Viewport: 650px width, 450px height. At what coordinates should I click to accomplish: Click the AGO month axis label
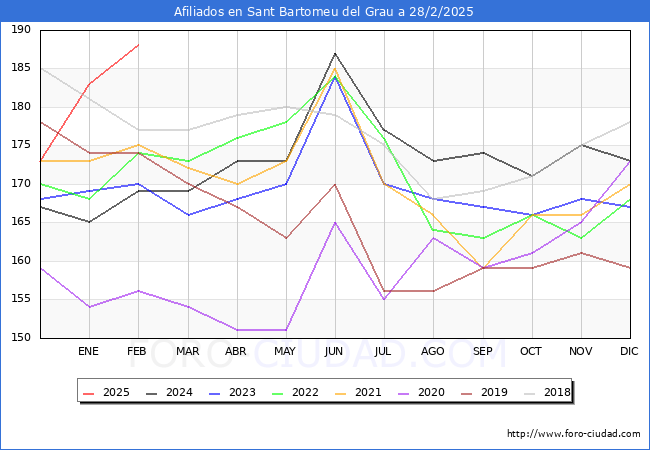[x=433, y=351]
